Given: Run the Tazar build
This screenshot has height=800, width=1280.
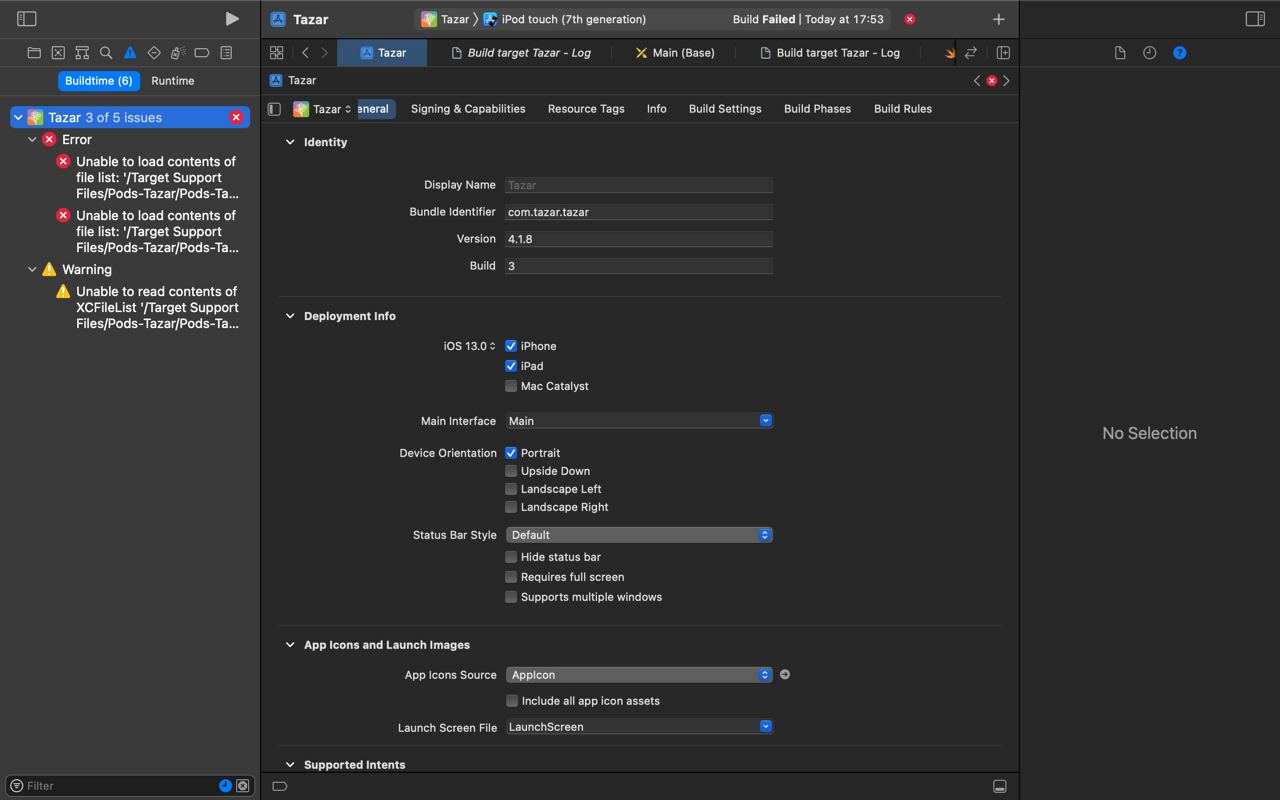Looking at the screenshot, I should (x=232, y=19).
